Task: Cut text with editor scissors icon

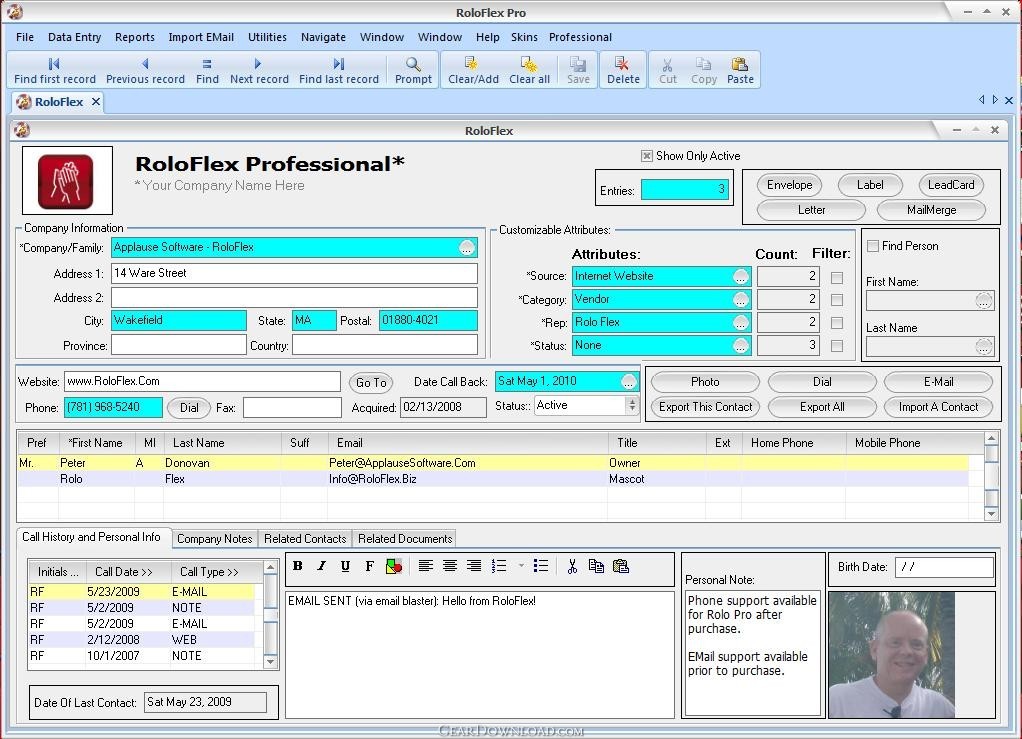Action: (x=572, y=566)
